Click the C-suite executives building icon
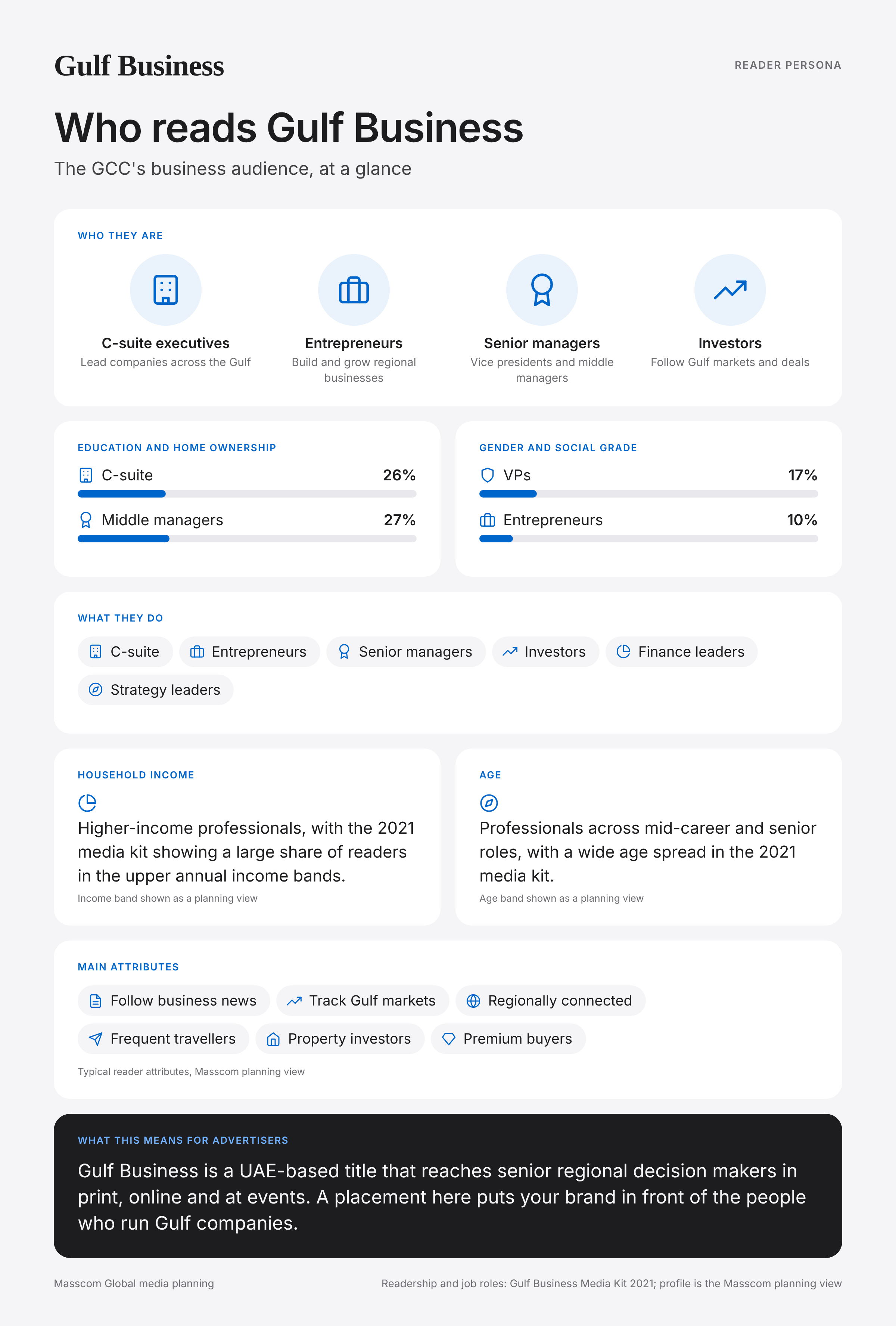The height and width of the screenshot is (1326, 896). [x=165, y=290]
